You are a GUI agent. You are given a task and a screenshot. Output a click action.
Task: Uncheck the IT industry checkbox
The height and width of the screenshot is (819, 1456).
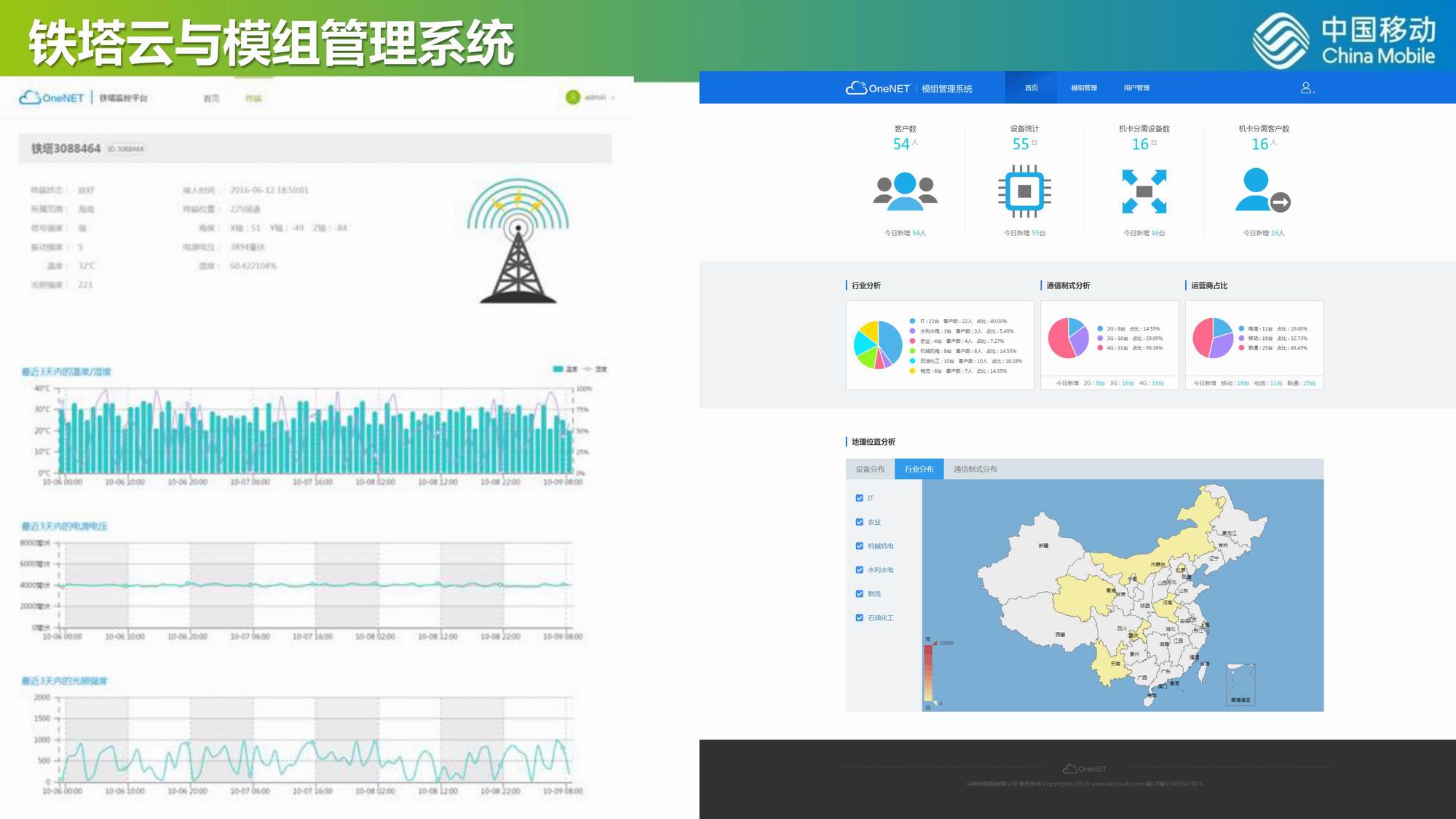(860, 498)
